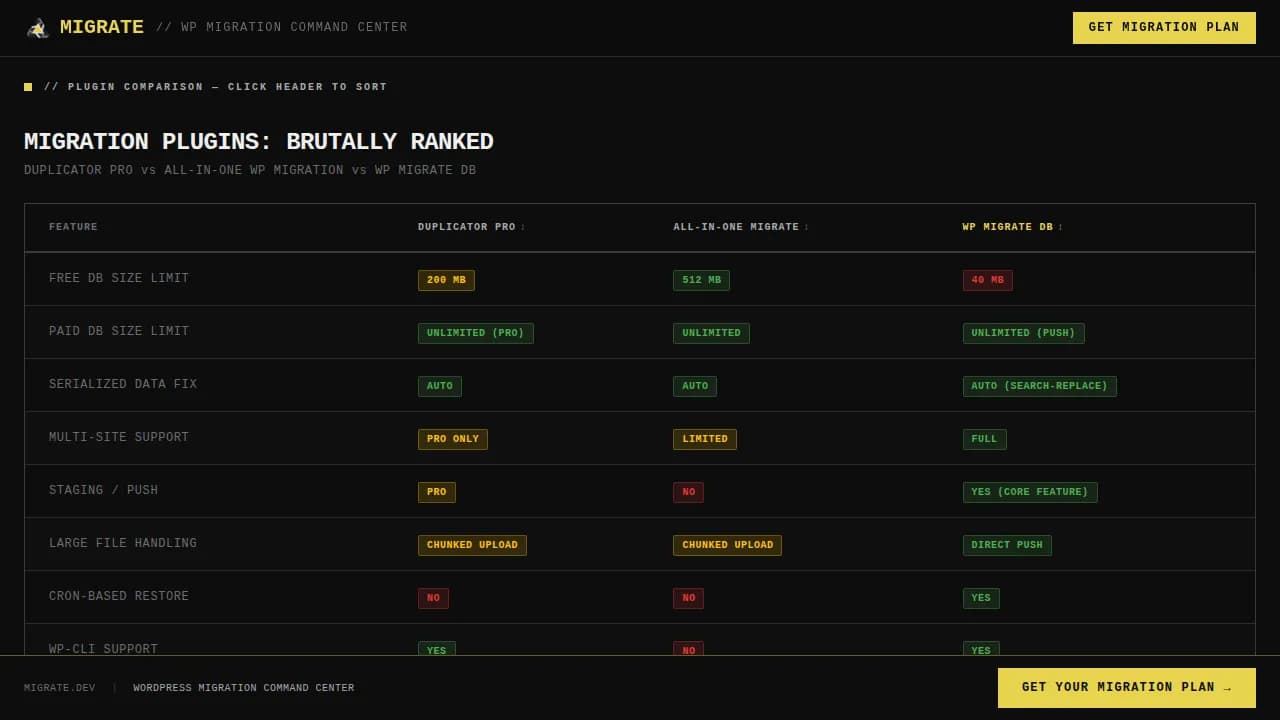1280x720 pixels.
Task: Click the UNLIMITED (PRO) badge
Action: tap(476, 333)
